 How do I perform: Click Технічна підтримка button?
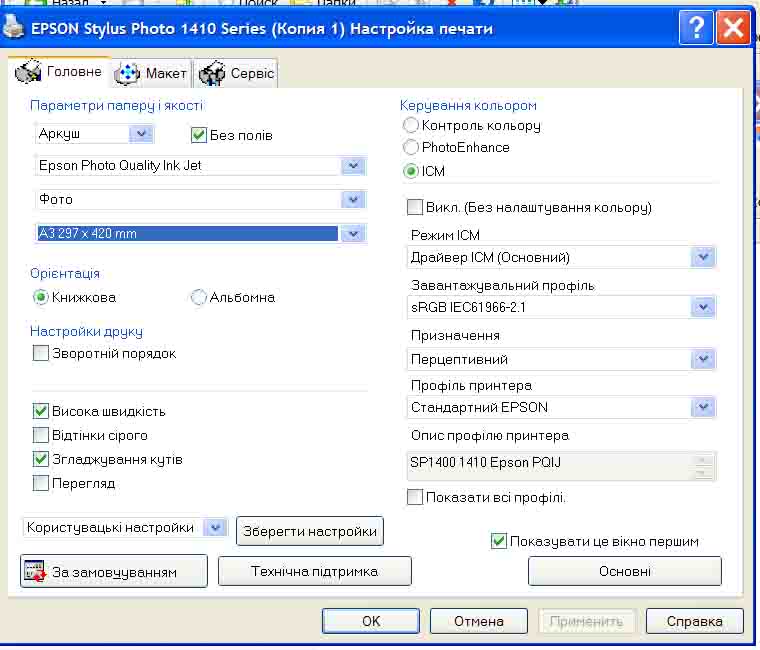tap(315, 571)
